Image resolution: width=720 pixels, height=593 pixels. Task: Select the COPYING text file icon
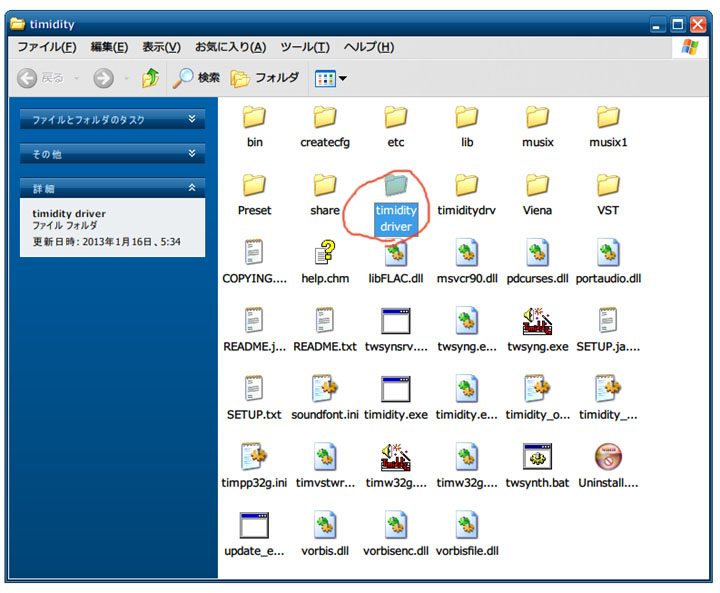pyautogui.click(x=254, y=252)
